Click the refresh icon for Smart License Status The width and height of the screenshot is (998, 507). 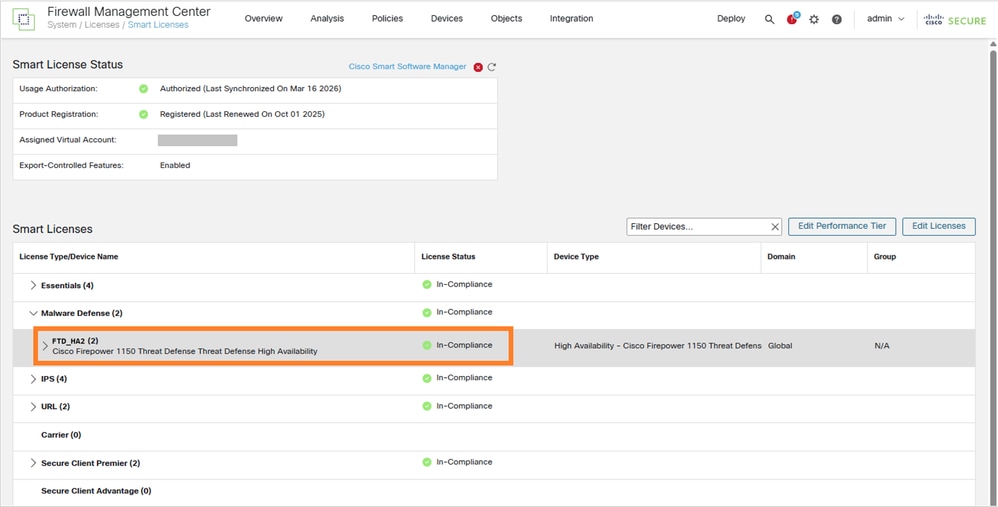[x=491, y=67]
